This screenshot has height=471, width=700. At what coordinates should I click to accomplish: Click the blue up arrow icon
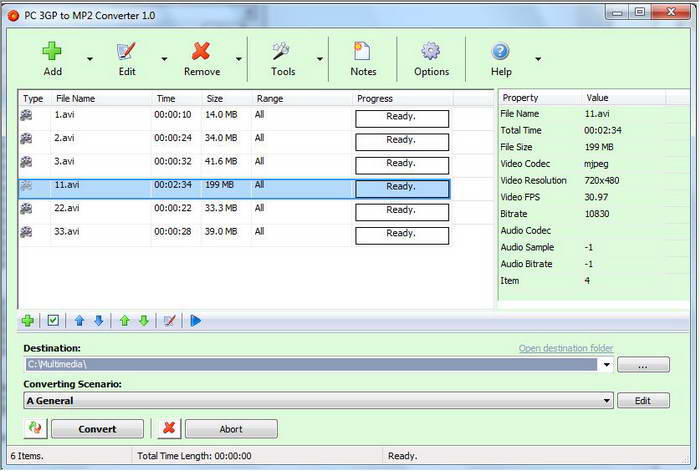tap(79, 321)
